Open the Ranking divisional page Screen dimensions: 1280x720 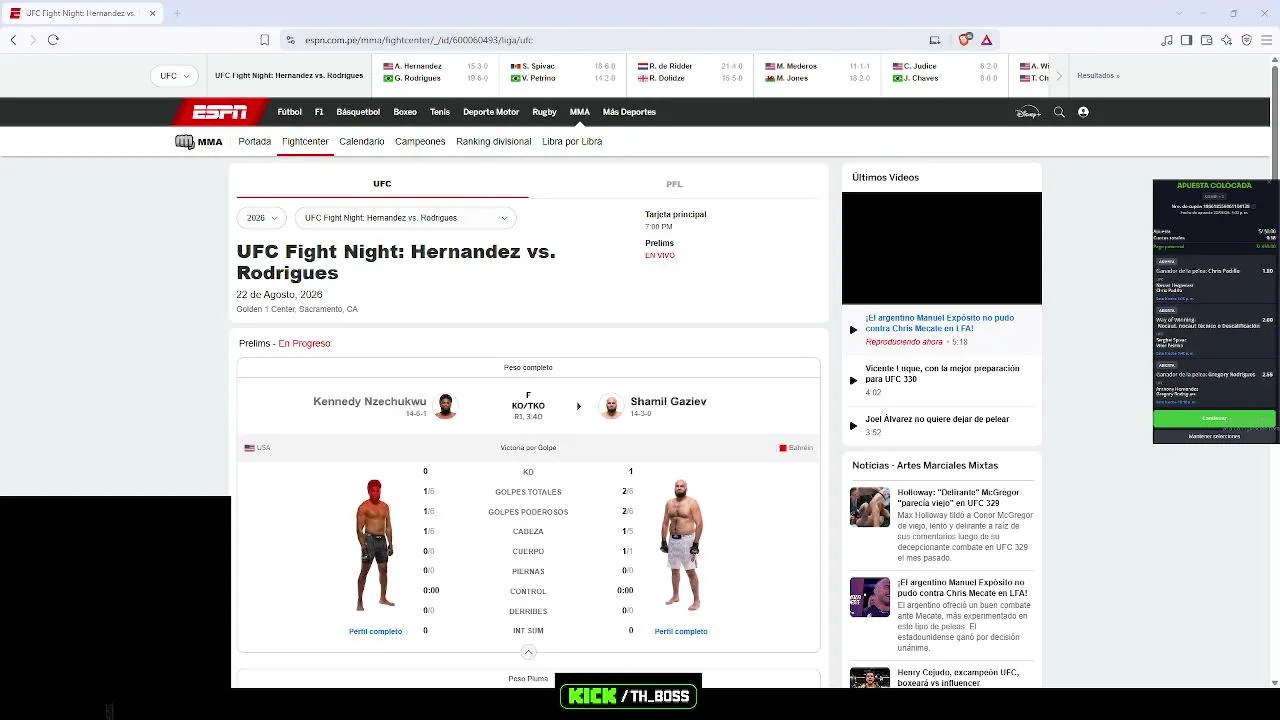pyautogui.click(x=494, y=142)
